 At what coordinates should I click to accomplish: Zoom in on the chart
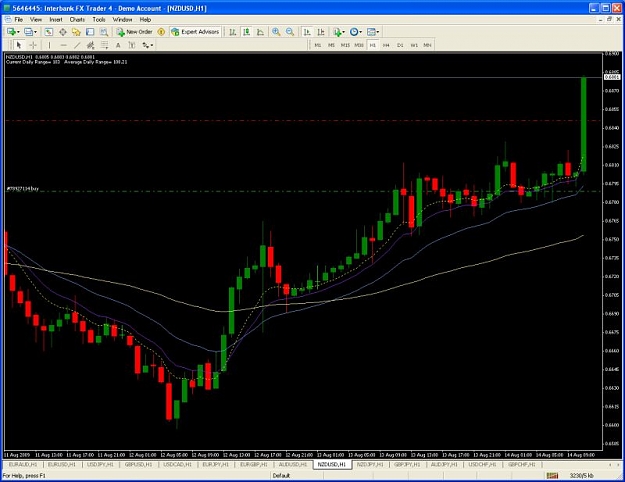pos(276,32)
